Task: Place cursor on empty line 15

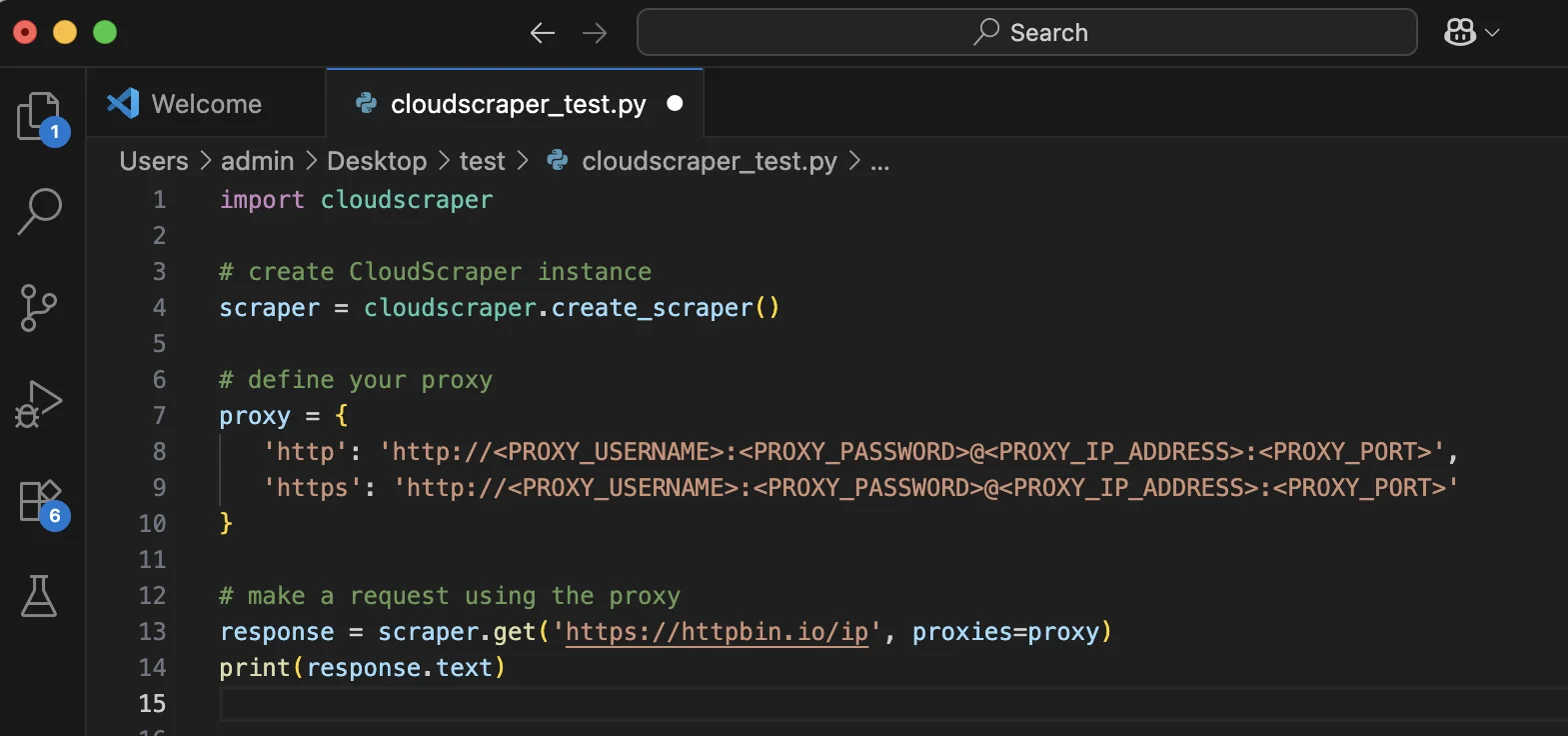Action: (893, 704)
